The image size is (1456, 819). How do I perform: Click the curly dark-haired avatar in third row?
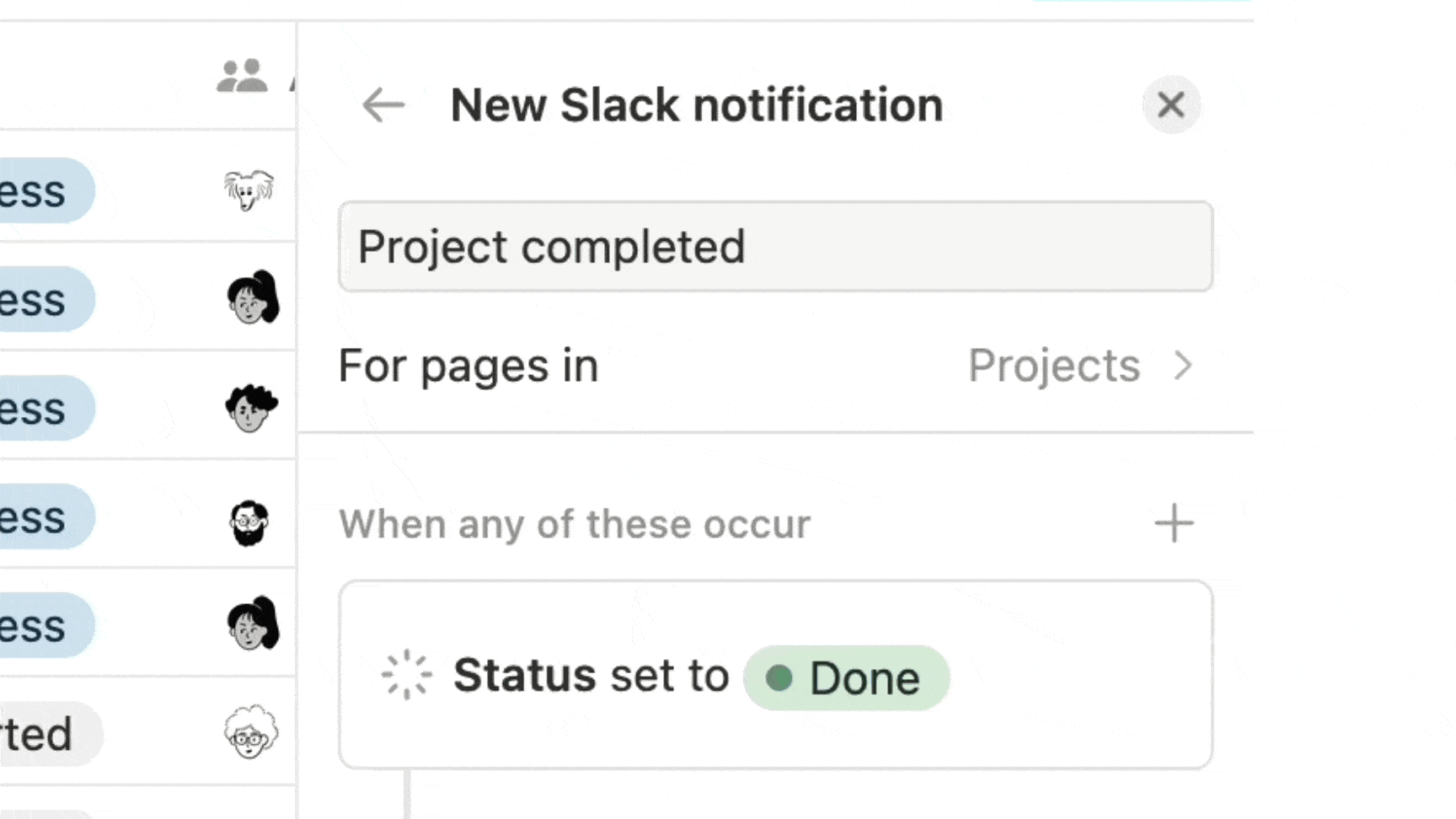(251, 408)
